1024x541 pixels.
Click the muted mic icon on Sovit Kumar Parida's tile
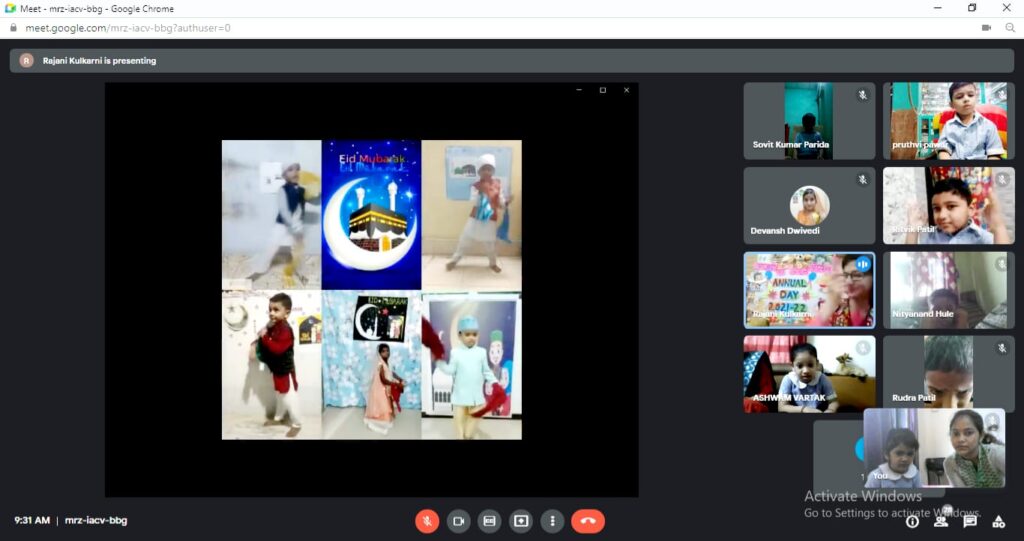(863, 95)
